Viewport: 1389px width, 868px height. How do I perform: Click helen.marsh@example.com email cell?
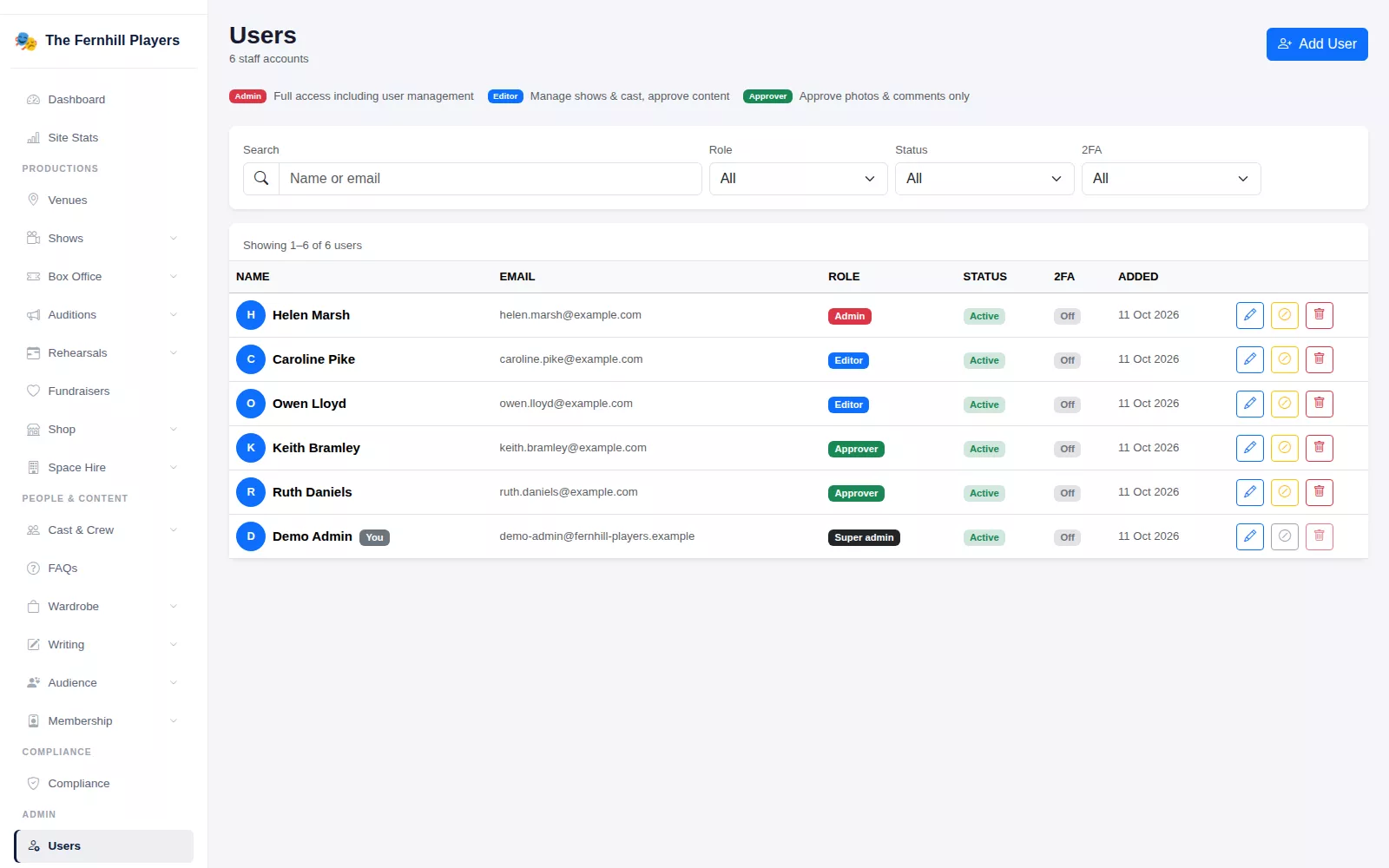[x=570, y=315]
